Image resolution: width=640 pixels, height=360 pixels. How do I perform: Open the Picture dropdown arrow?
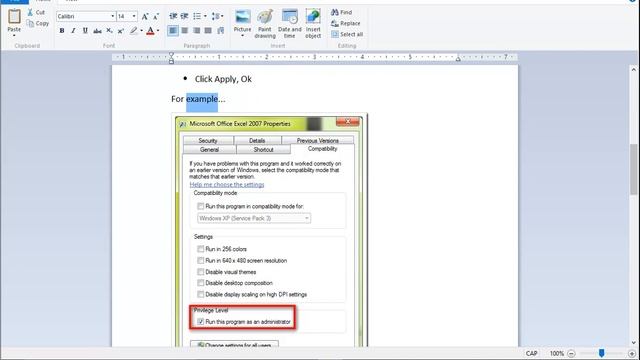click(242, 36)
